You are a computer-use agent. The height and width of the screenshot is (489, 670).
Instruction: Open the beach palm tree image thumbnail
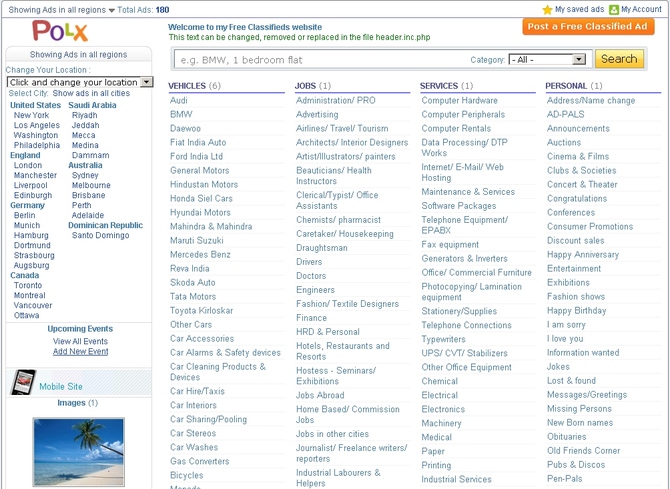[x=79, y=452]
